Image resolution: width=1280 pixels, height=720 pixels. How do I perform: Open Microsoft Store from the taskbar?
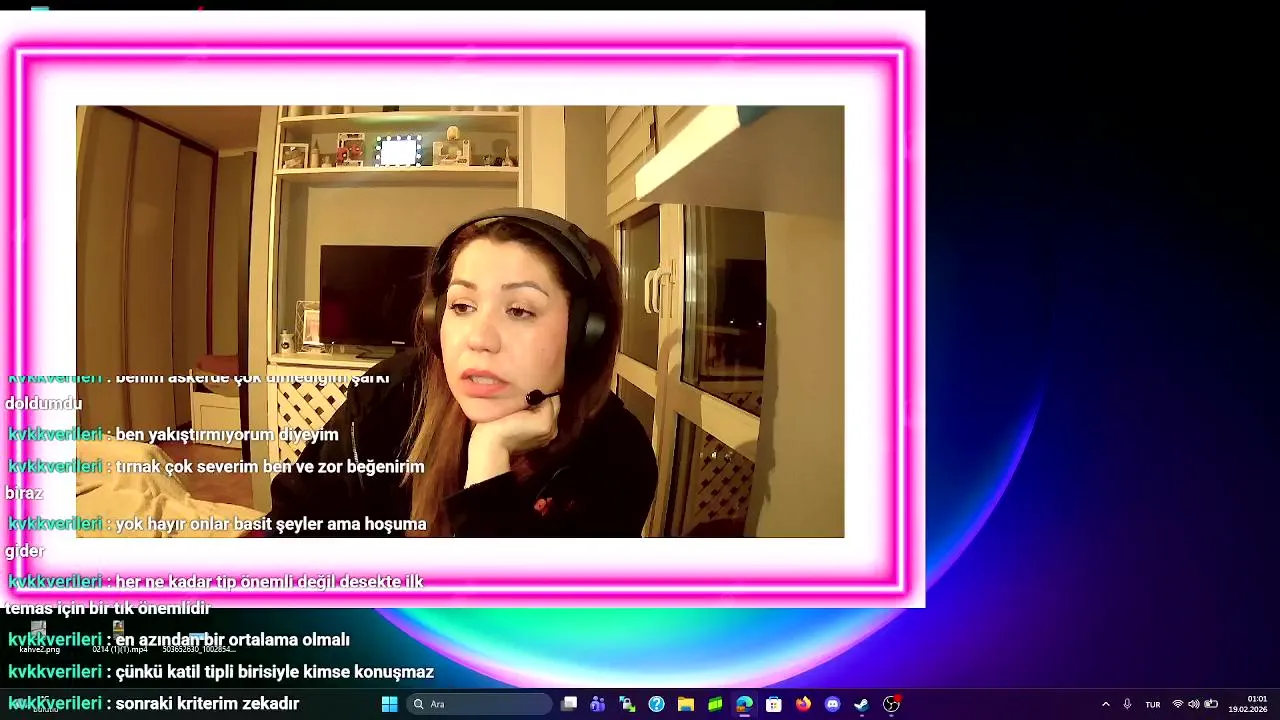[774, 704]
